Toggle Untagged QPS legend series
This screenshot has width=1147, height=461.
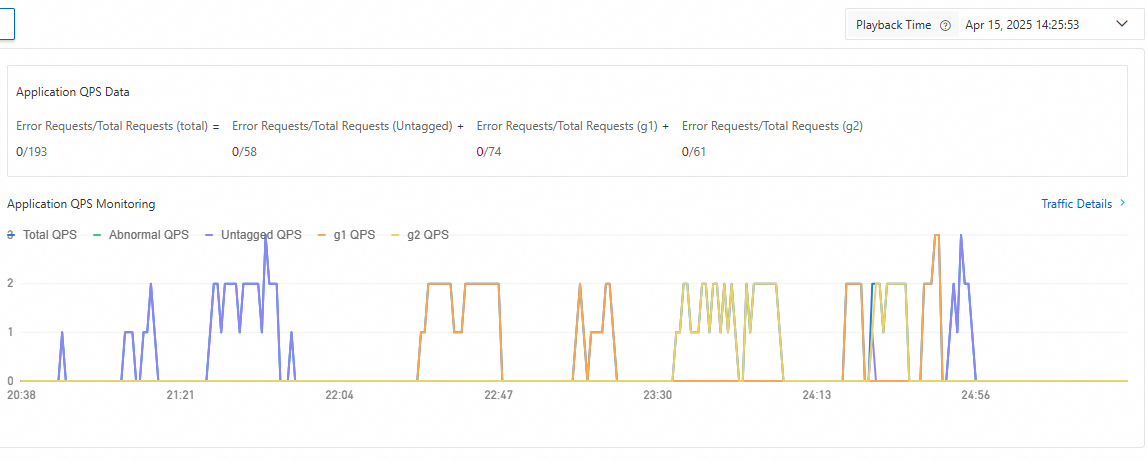tap(252, 235)
